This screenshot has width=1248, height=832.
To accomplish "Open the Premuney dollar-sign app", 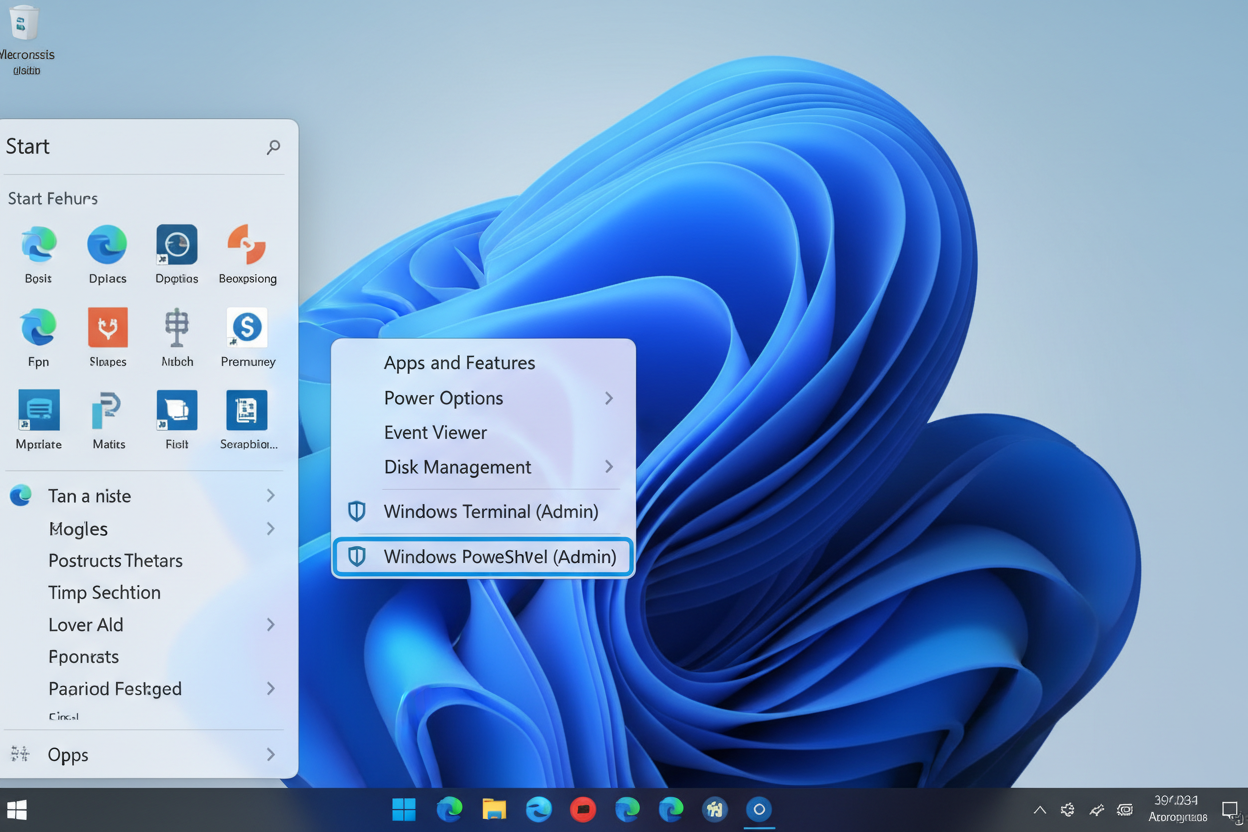I will coord(246,328).
